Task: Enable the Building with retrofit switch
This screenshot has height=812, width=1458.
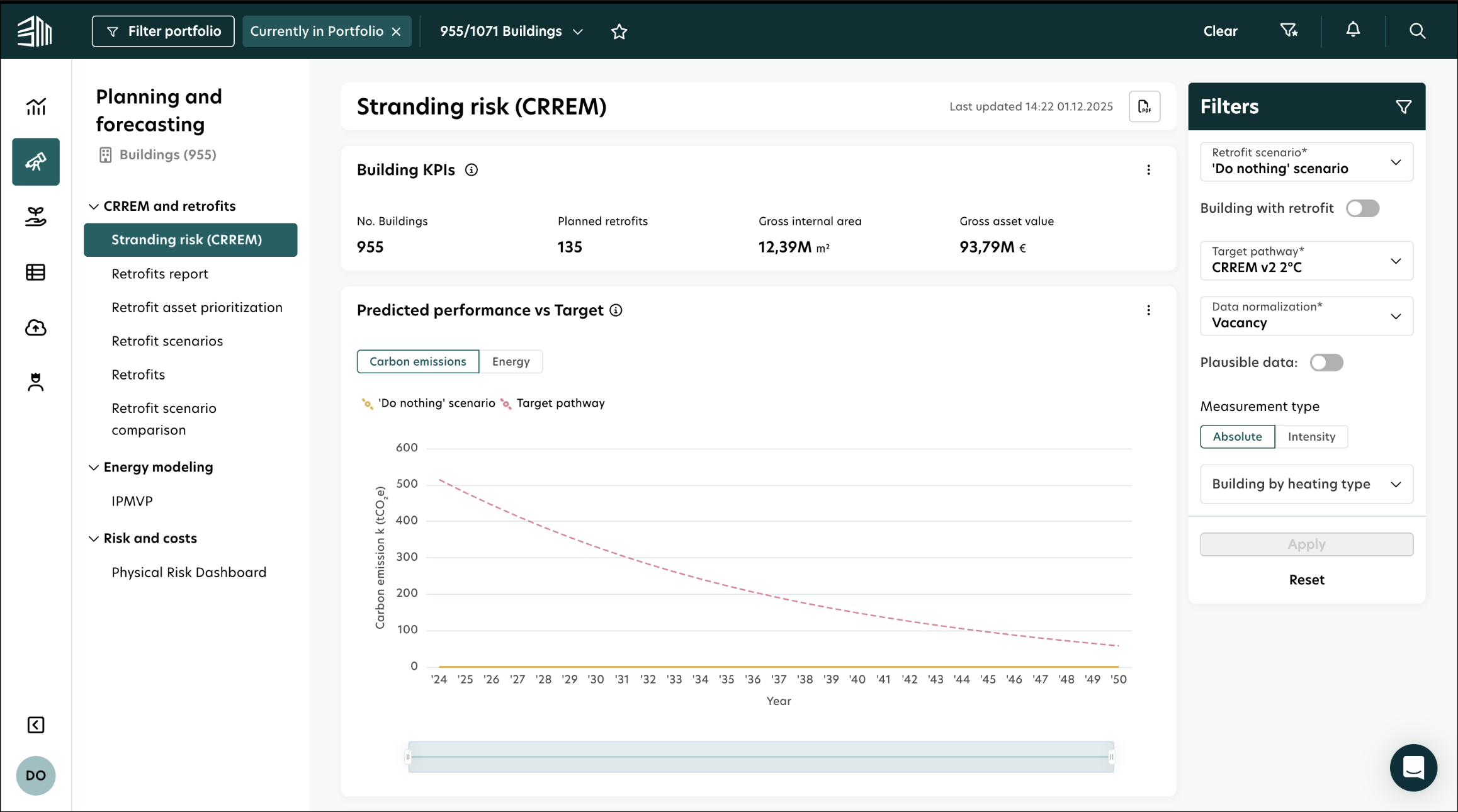Action: (x=1362, y=208)
